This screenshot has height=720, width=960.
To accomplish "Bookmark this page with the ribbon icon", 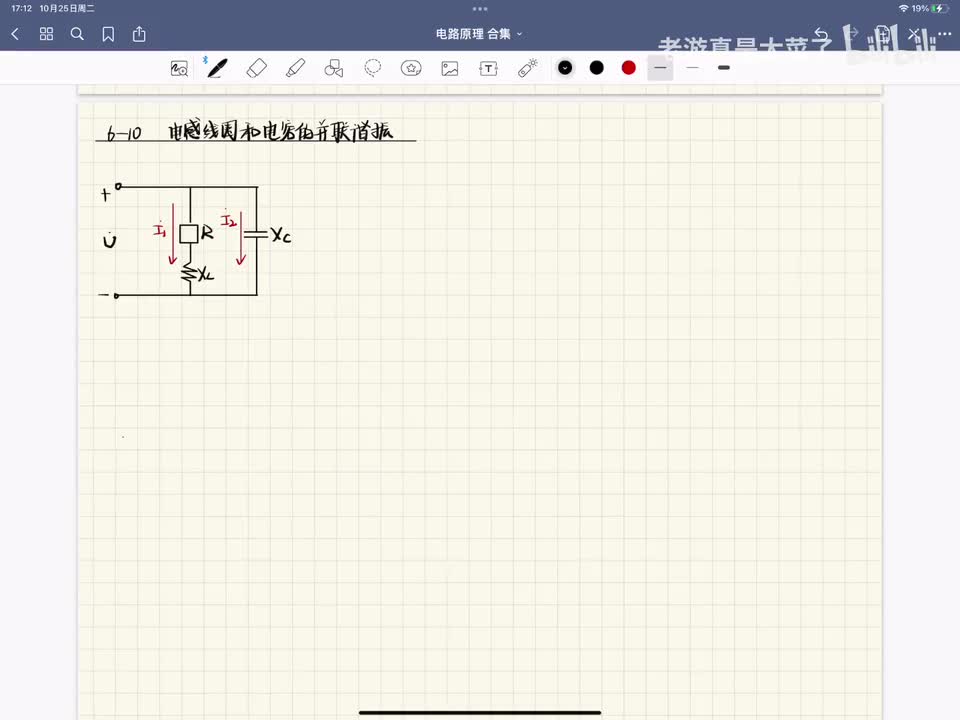I will click(108, 34).
